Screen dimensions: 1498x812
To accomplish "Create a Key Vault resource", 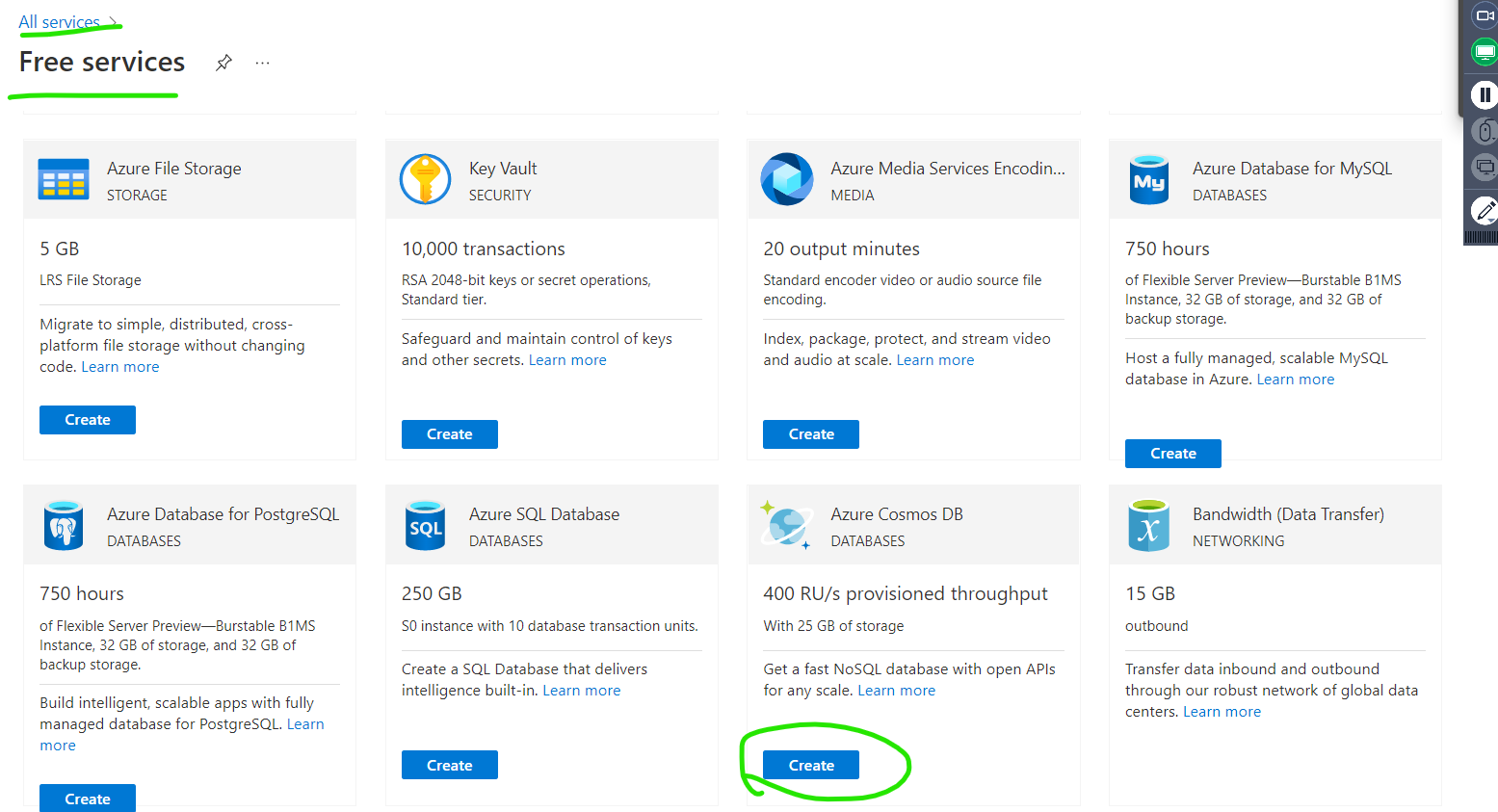I will [450, 434].
